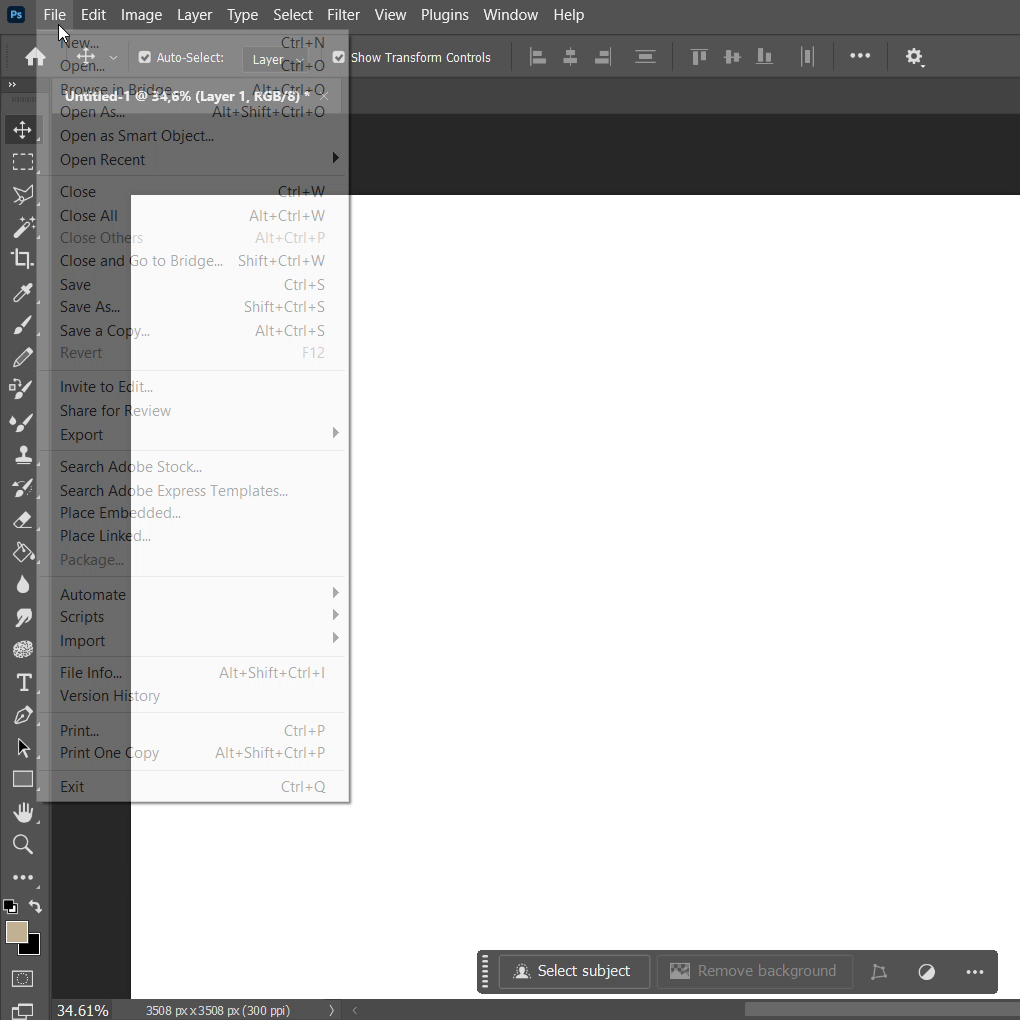Select the Brush tool
Image resolution: width=1020 pixels, height=1020 pixels.
point(23,325)
